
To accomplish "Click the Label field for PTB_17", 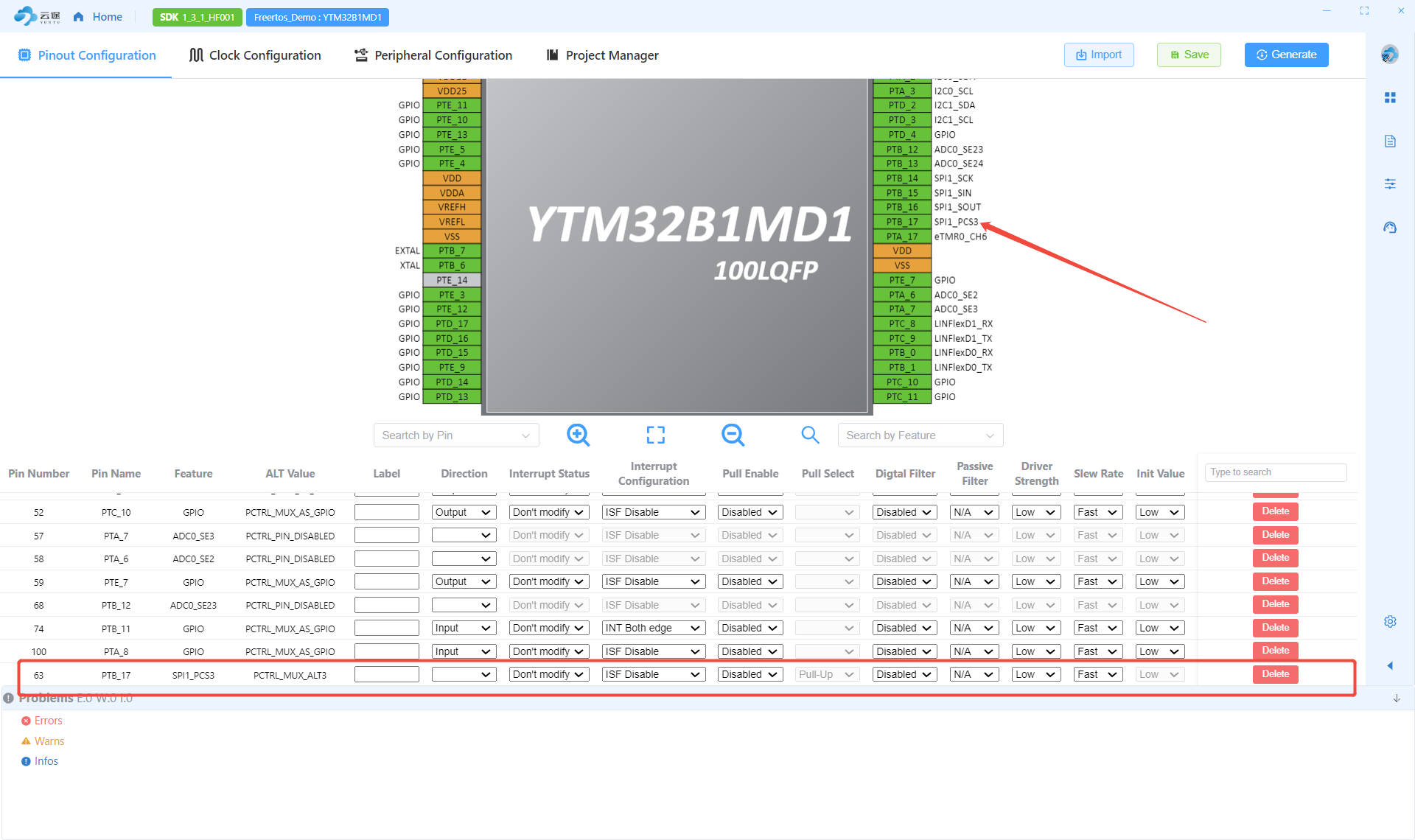I will coord(386,675).
